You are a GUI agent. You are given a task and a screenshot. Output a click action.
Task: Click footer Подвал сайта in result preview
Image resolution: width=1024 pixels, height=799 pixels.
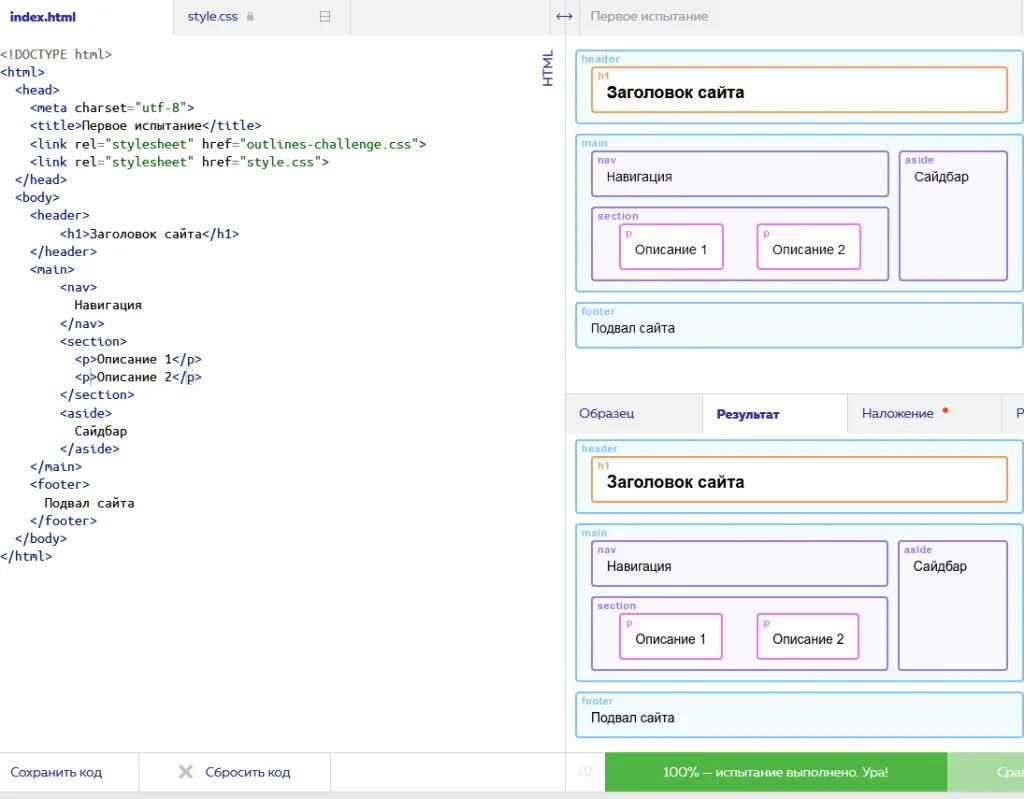pos(800,715)
